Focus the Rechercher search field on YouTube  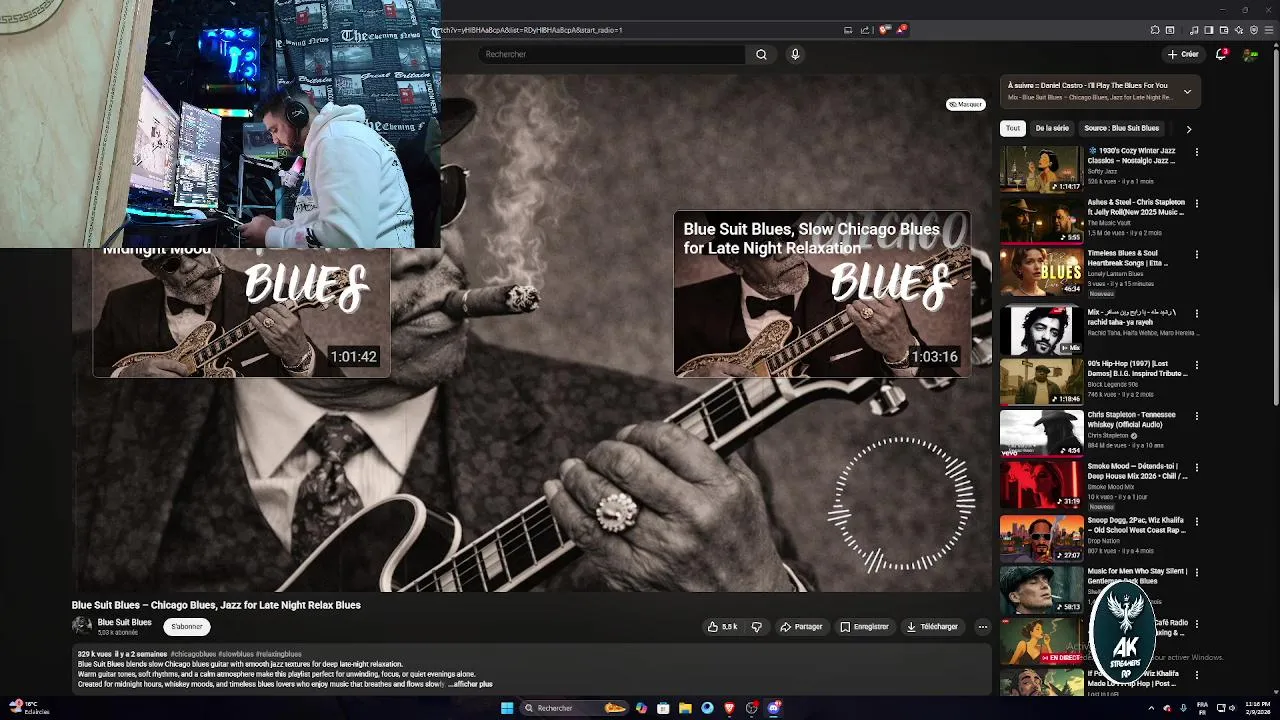tap(612, 54)
